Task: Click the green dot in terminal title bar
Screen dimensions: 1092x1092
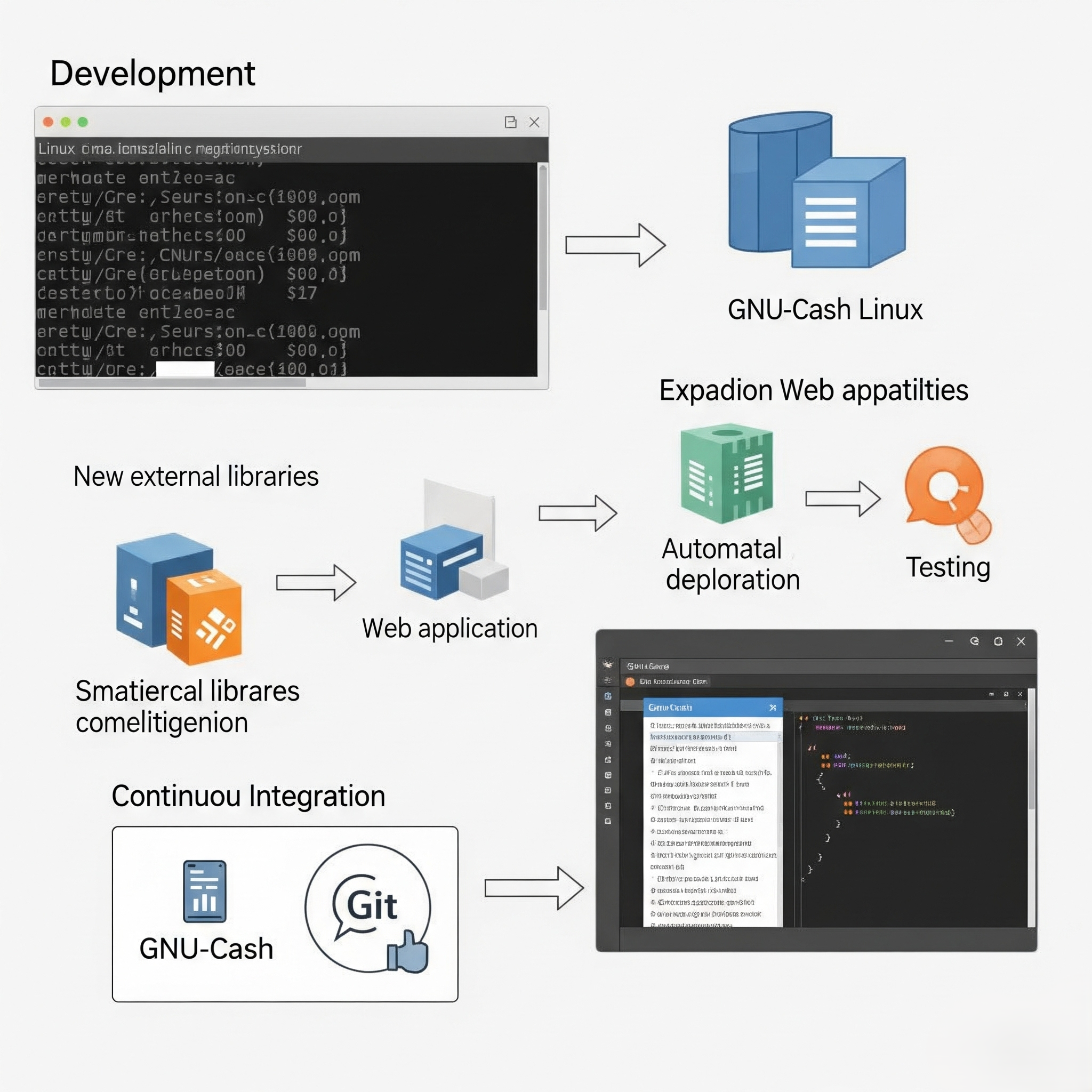Action: click(83, 122)
